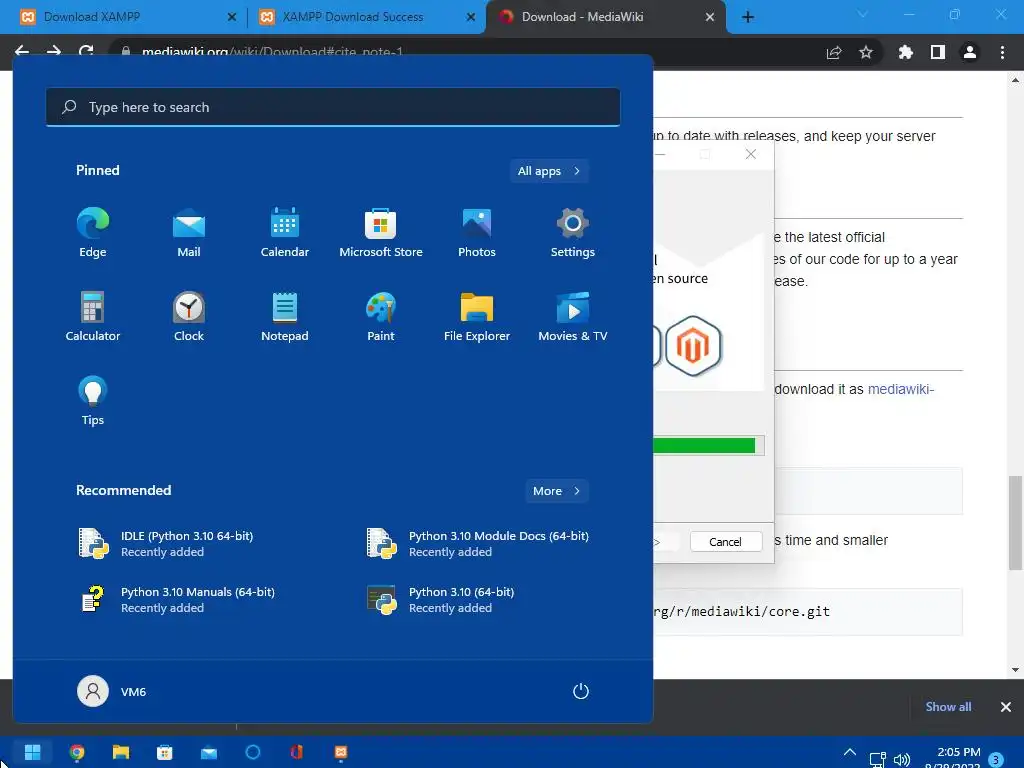Viewport: 1024px width, 768px height.
Task: Open the Tips app
Action: [93, 401]
